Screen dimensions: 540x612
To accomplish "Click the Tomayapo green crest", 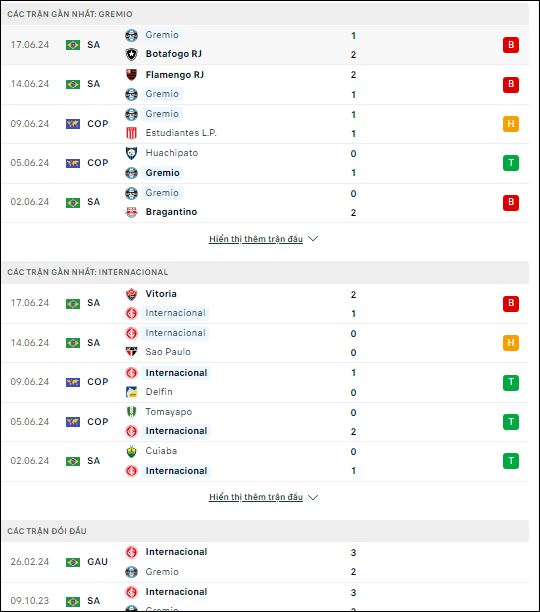I will (x=131, y=412).
